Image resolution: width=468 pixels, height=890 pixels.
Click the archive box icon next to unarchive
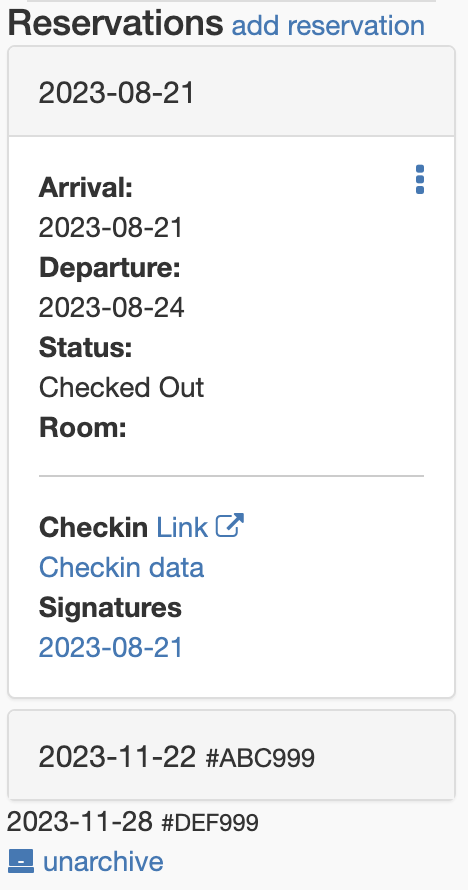pos(21,861)
